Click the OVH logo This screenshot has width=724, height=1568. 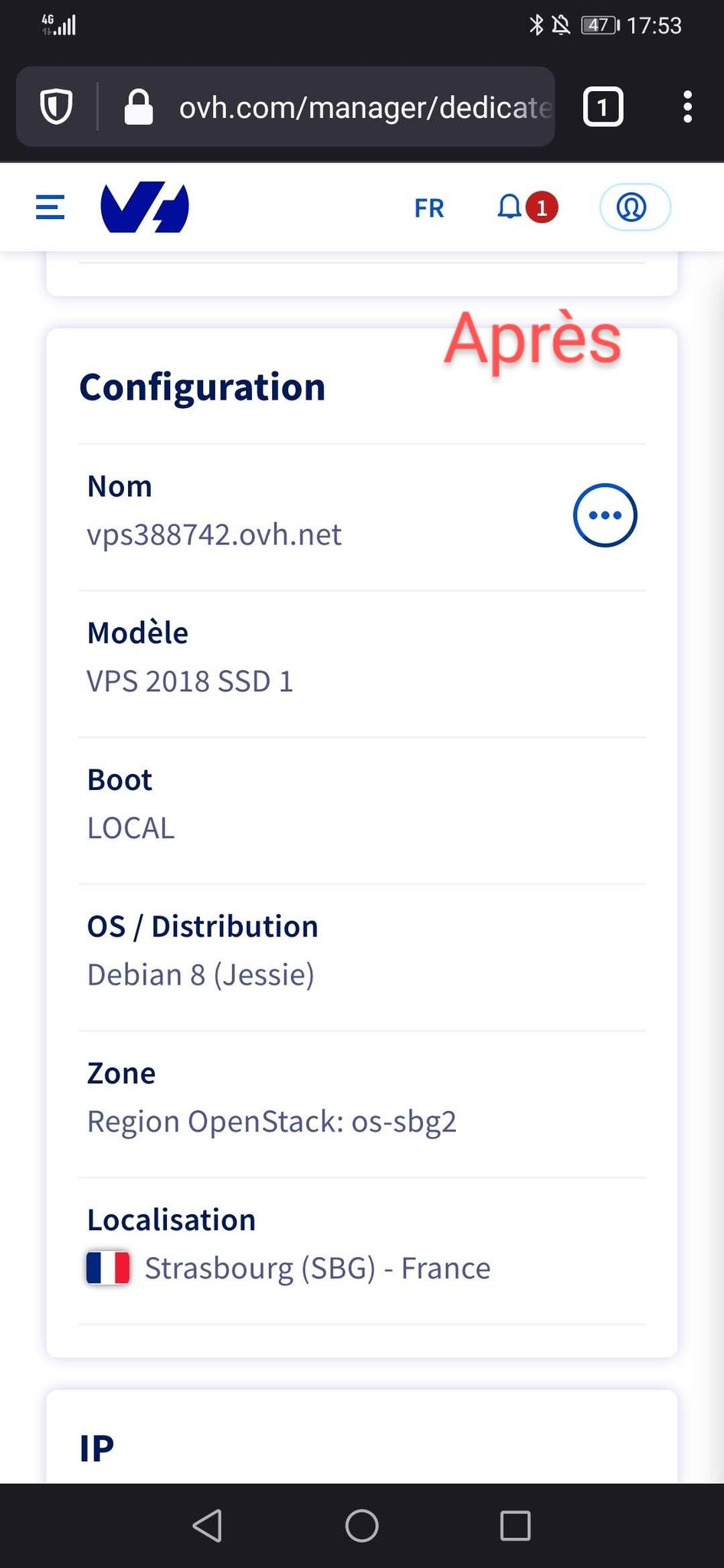tap(145, 207)
